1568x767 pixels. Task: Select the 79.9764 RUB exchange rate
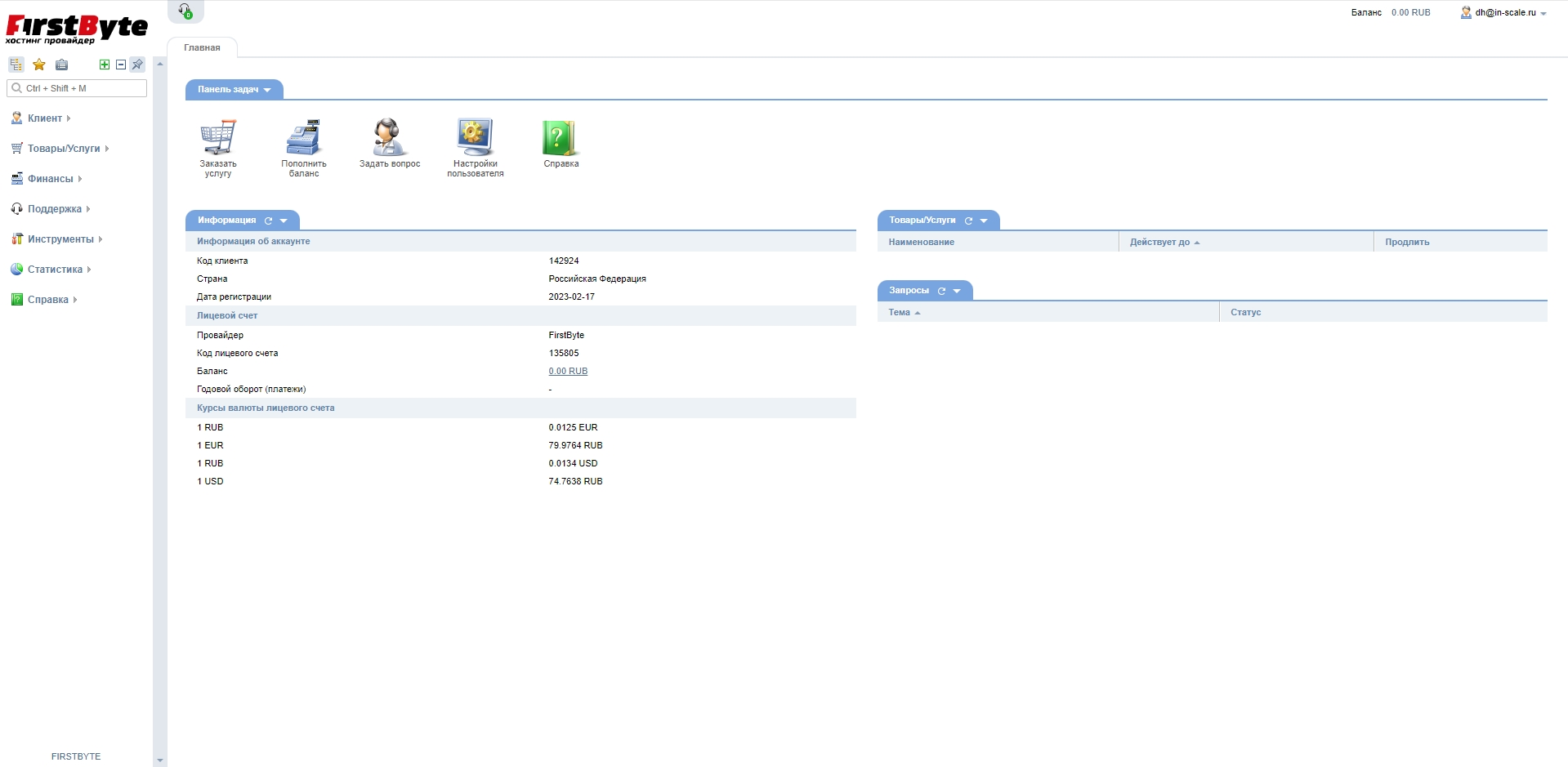(575, 445)
